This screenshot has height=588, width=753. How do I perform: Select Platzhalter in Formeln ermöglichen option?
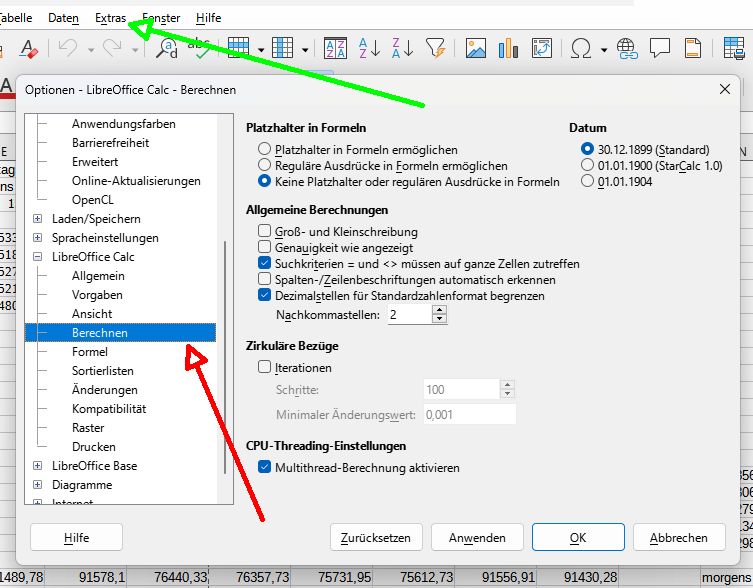coord(264,148)
